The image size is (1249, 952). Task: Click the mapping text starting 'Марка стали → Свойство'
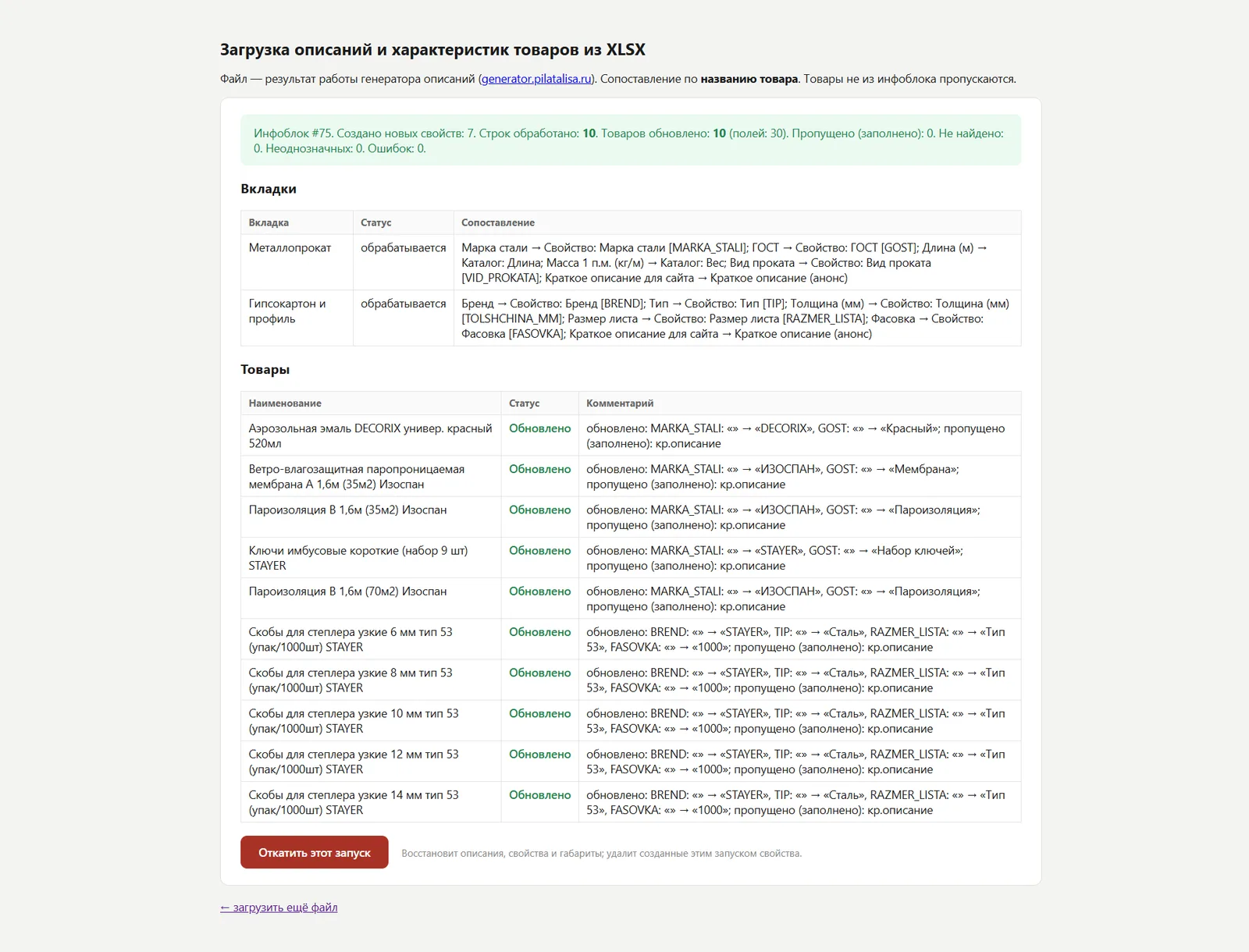(x=726, y=263)
